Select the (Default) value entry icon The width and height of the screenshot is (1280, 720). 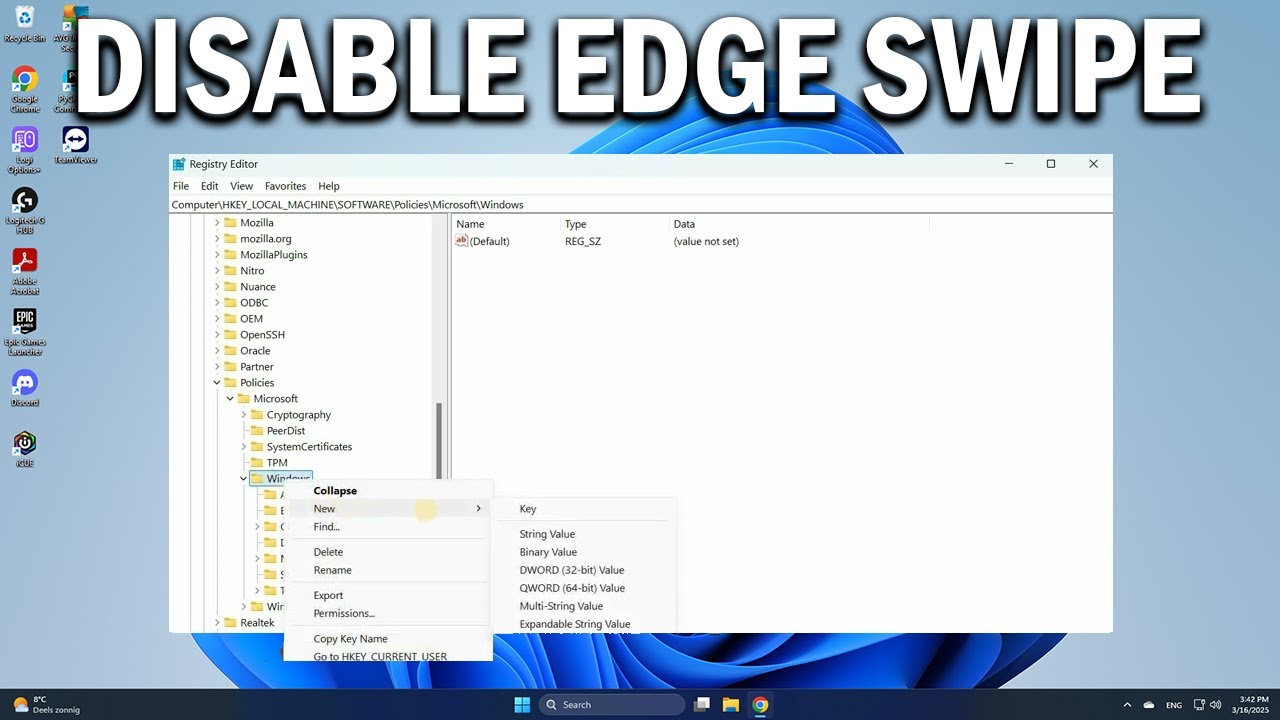(462, 241)
